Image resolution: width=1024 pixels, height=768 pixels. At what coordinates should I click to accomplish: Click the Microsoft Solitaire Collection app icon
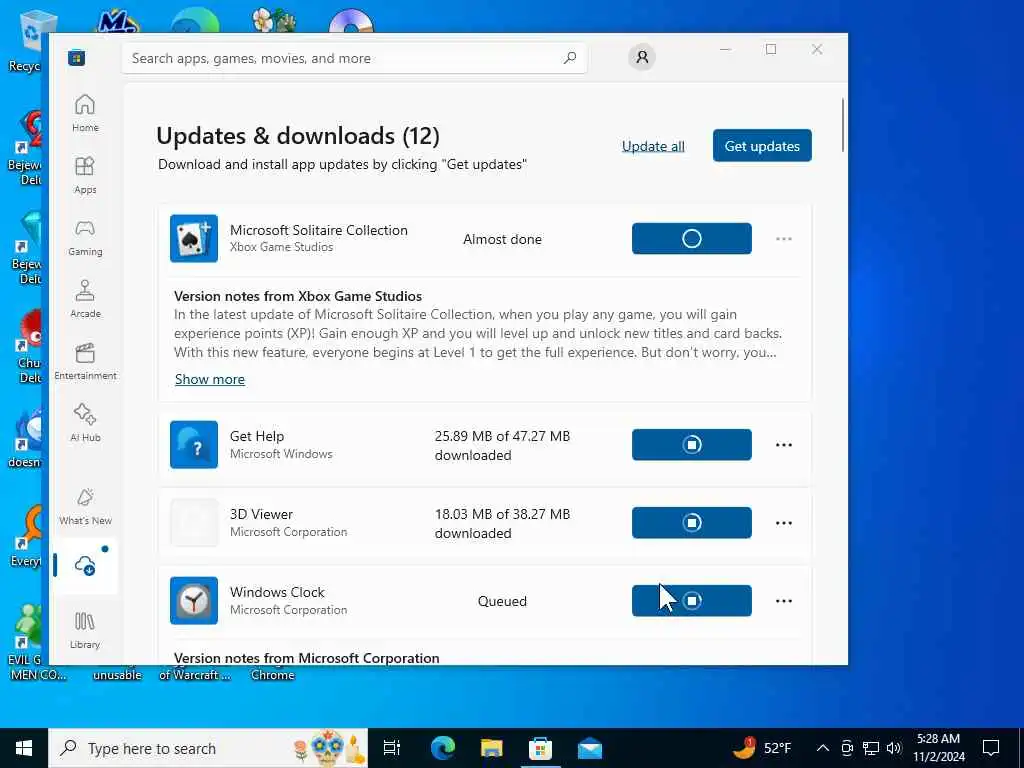click(x=194, y=238)
